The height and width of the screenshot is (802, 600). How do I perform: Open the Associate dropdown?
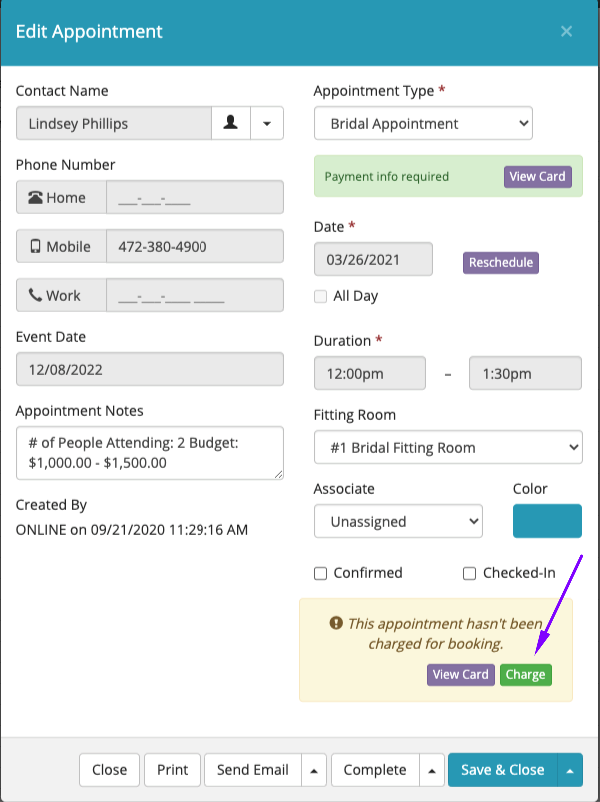398,521
